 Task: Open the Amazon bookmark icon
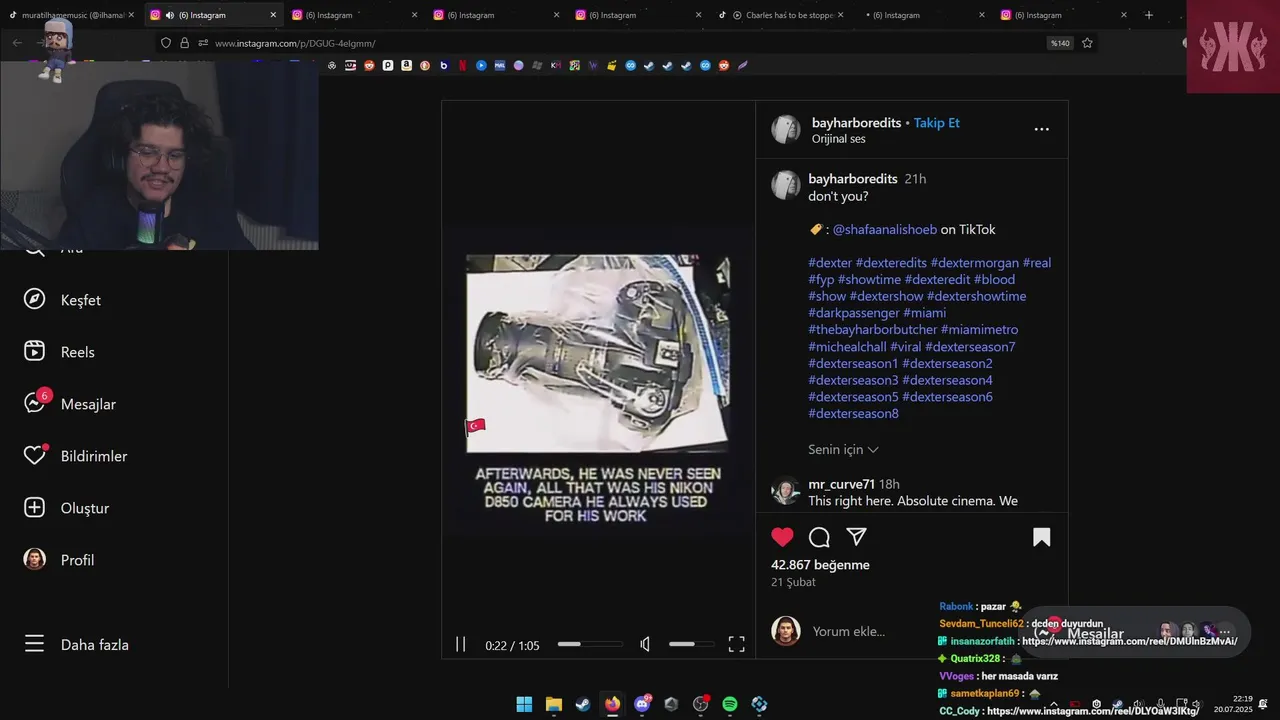[406, 65]
